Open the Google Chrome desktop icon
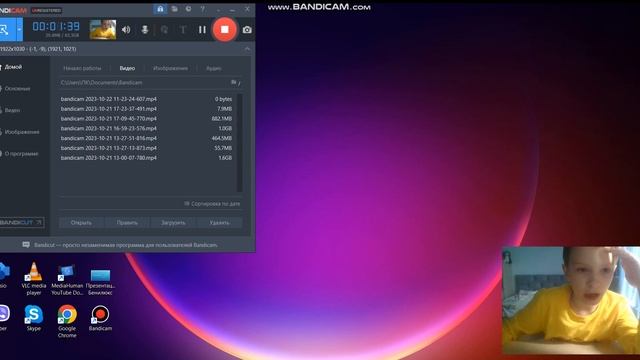Screen dimensions: 640x360 pyautogui.click(x=67, y=321)
